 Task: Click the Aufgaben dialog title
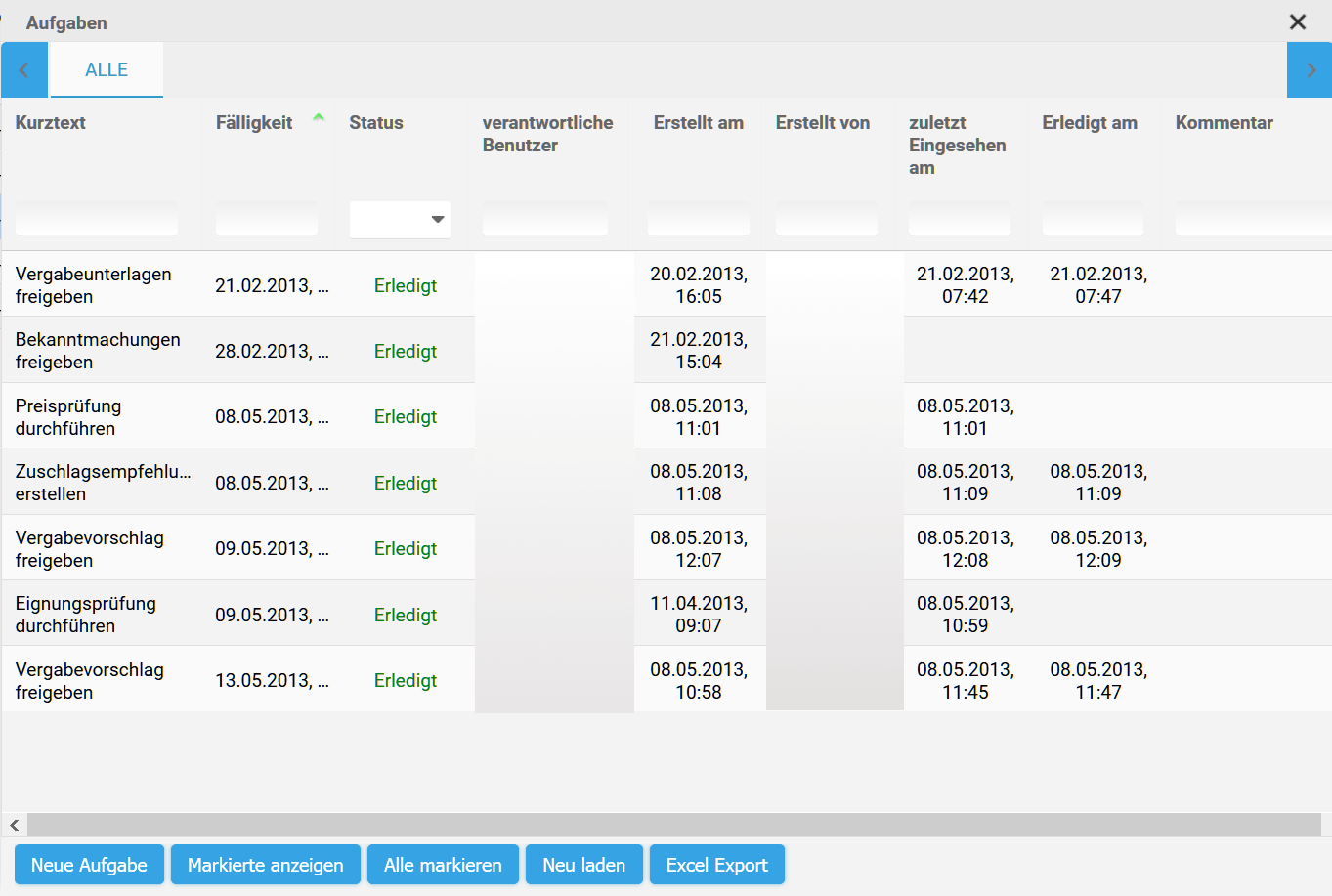tap(66, 22)
